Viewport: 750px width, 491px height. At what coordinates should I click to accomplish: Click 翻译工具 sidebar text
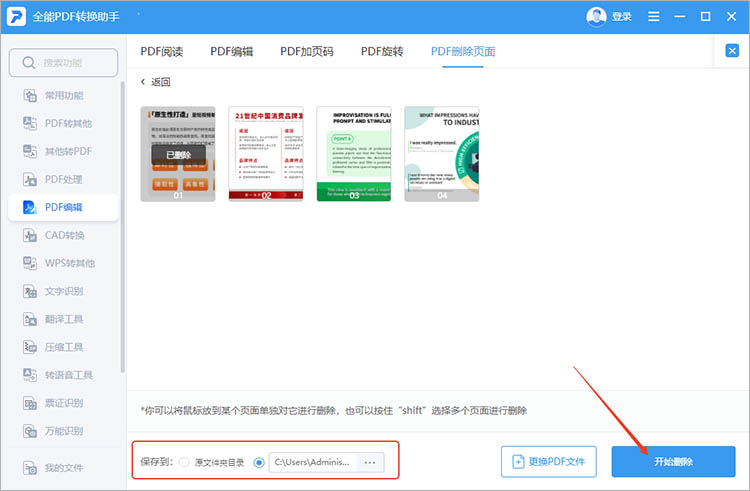(64, 319)
